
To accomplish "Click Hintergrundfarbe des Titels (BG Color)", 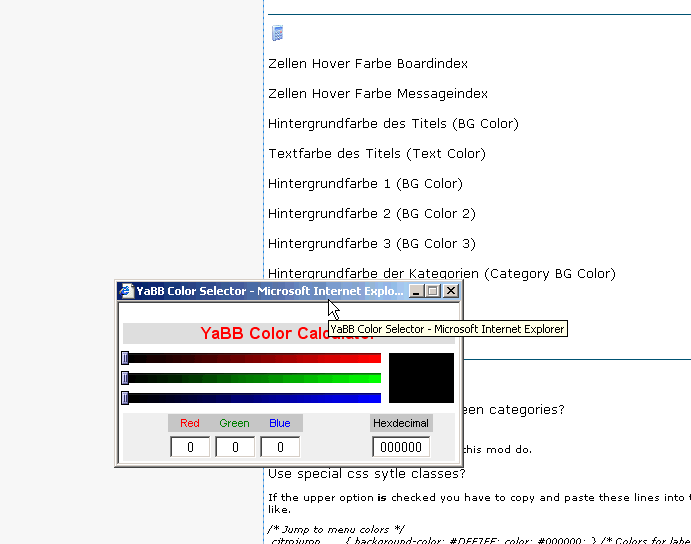I will (x=393, y=124).
